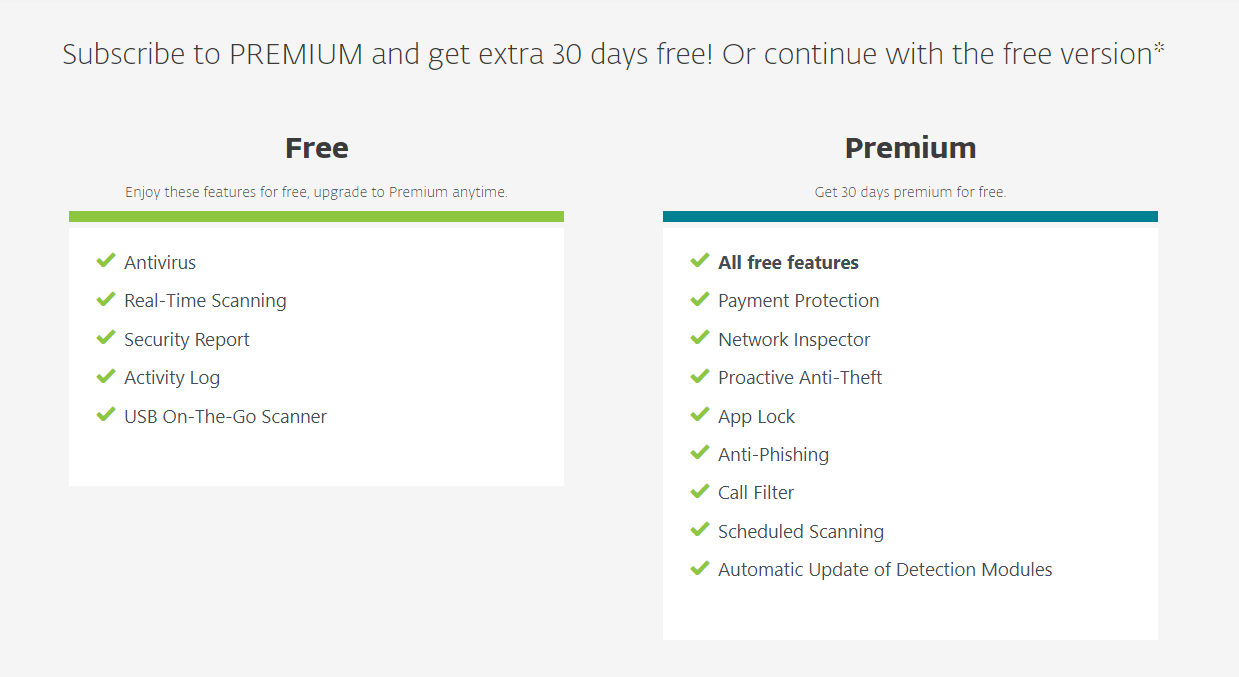Click the tick icon beside Payment Protection
1239x677 pixels.
(700, 299)
